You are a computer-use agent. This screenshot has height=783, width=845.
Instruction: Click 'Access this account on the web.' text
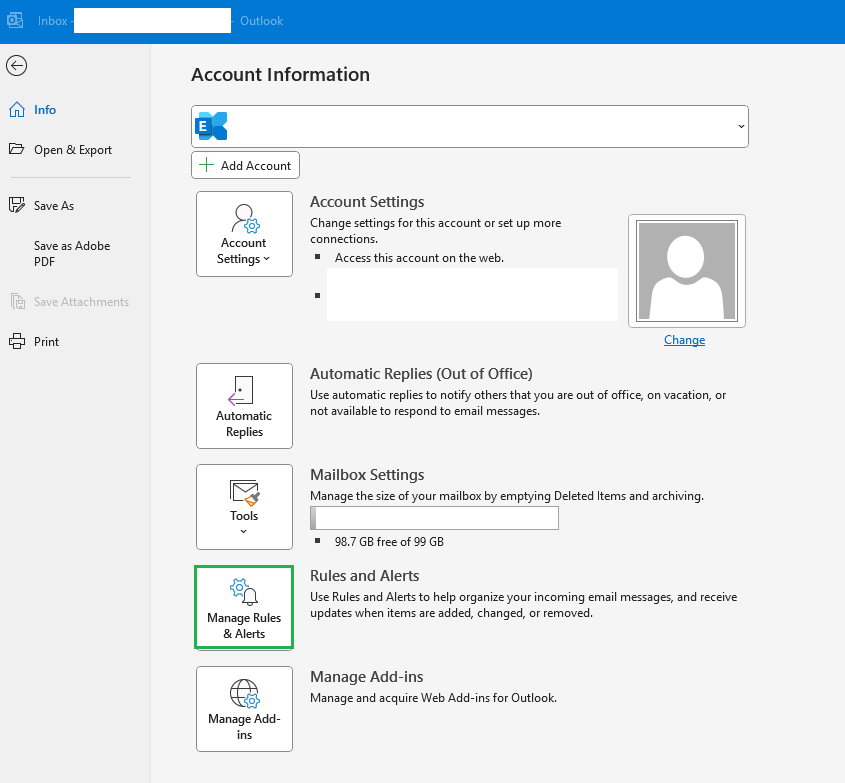pyautogui.click(x=419, y=258)
